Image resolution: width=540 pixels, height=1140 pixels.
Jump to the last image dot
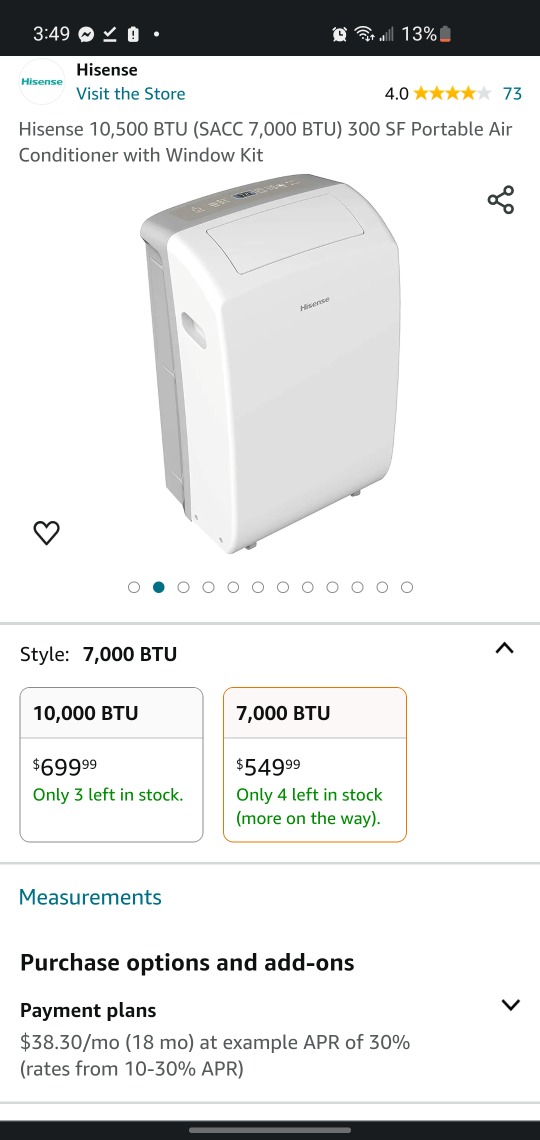407,587
